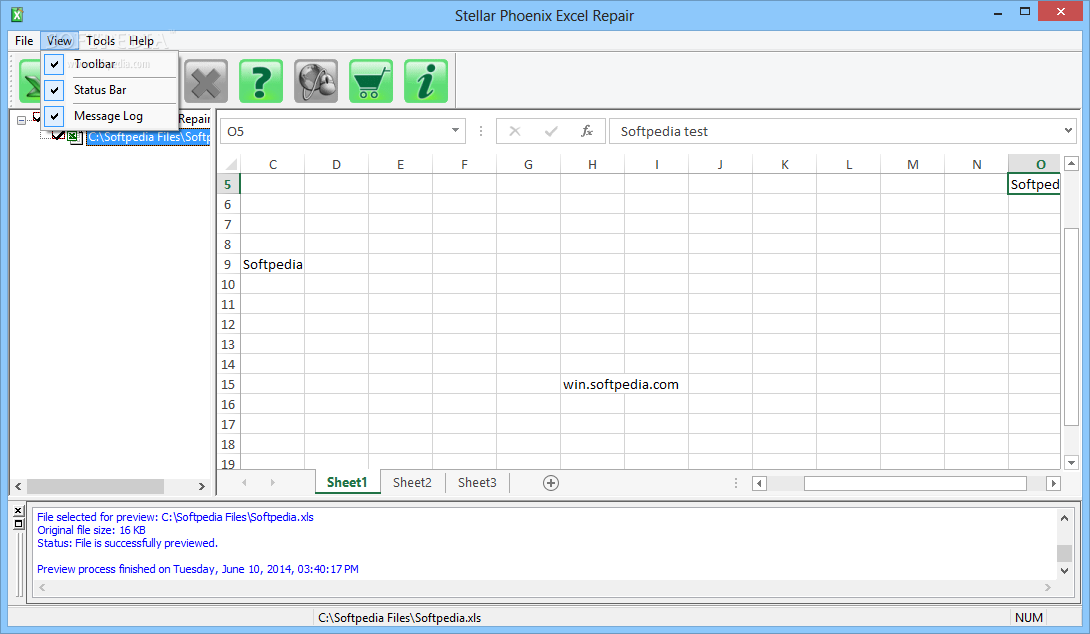Click the spreadsheet scroll left arrow

[x=759, y=483]
